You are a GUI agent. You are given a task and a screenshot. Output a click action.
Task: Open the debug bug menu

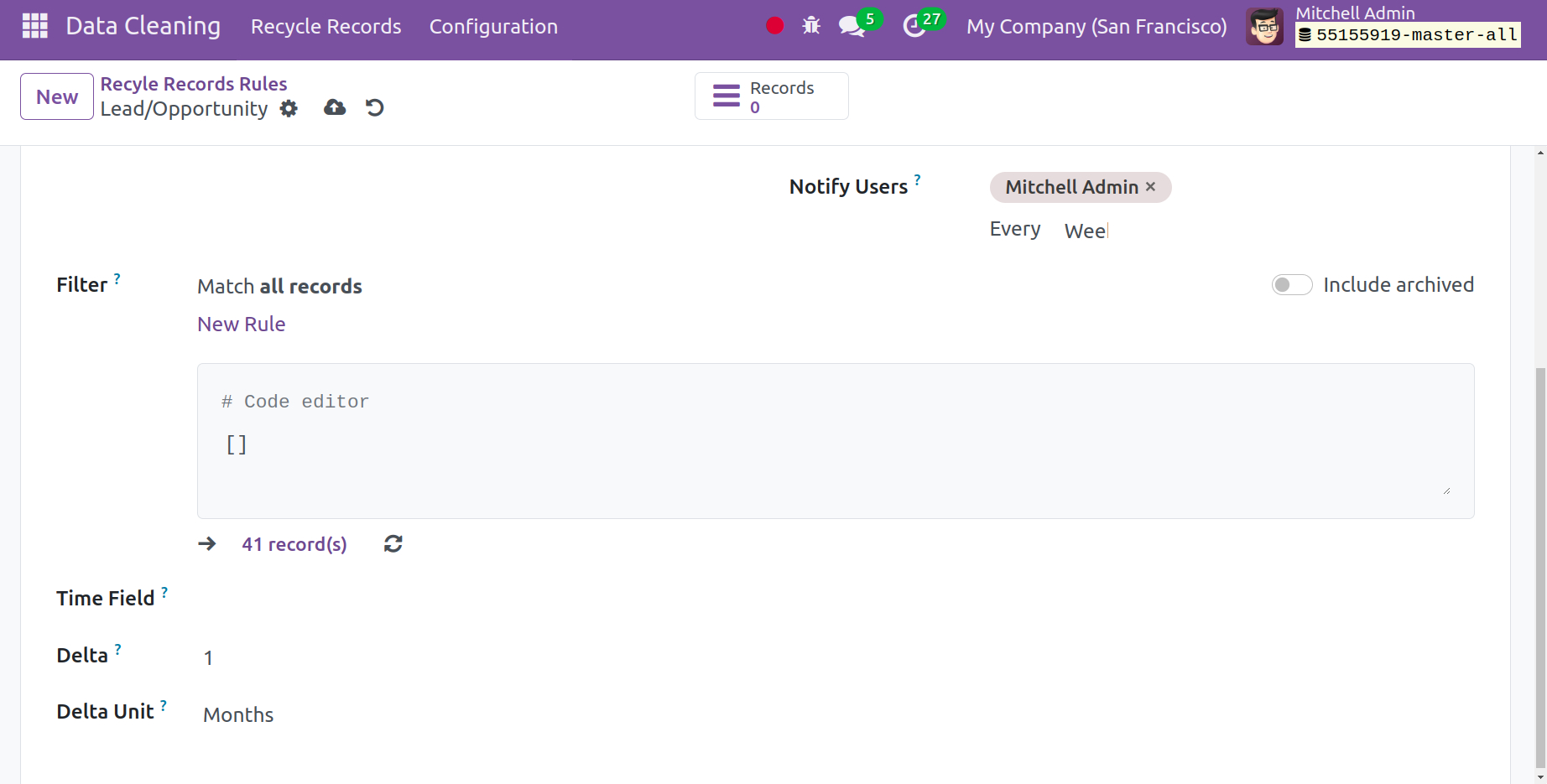pyautogui.click(x=810, y=25)
